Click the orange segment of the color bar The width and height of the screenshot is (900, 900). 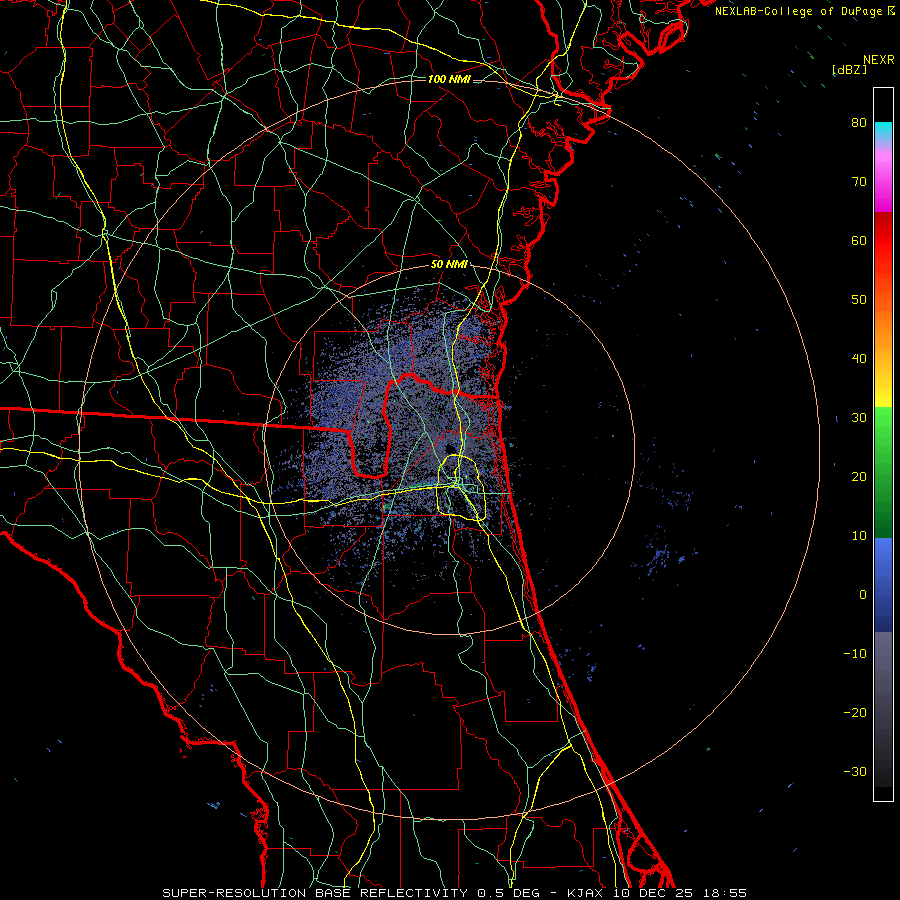point(883,327)
